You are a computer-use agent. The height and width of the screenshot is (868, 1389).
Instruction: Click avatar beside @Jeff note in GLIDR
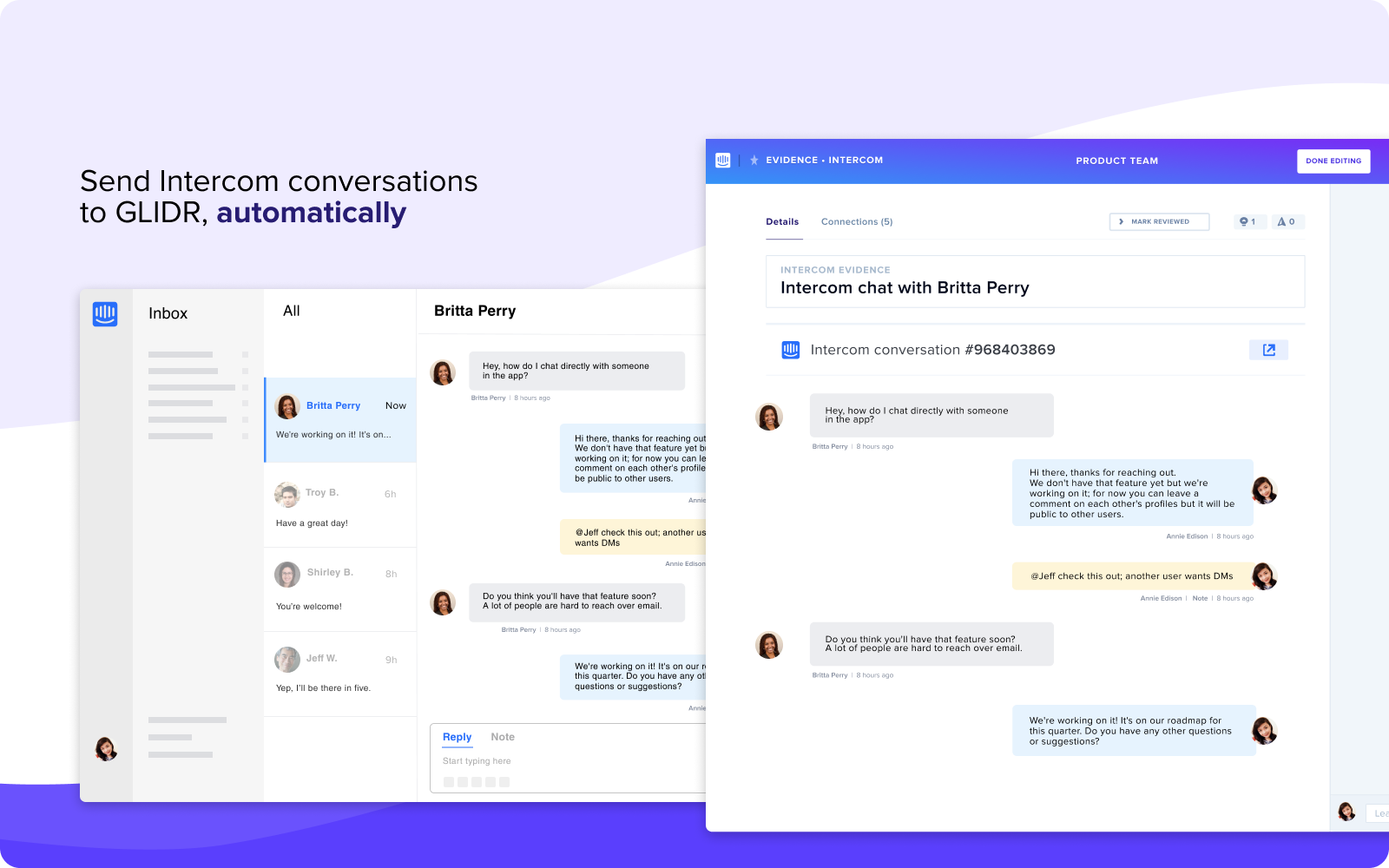click(x=1264, y=576)
